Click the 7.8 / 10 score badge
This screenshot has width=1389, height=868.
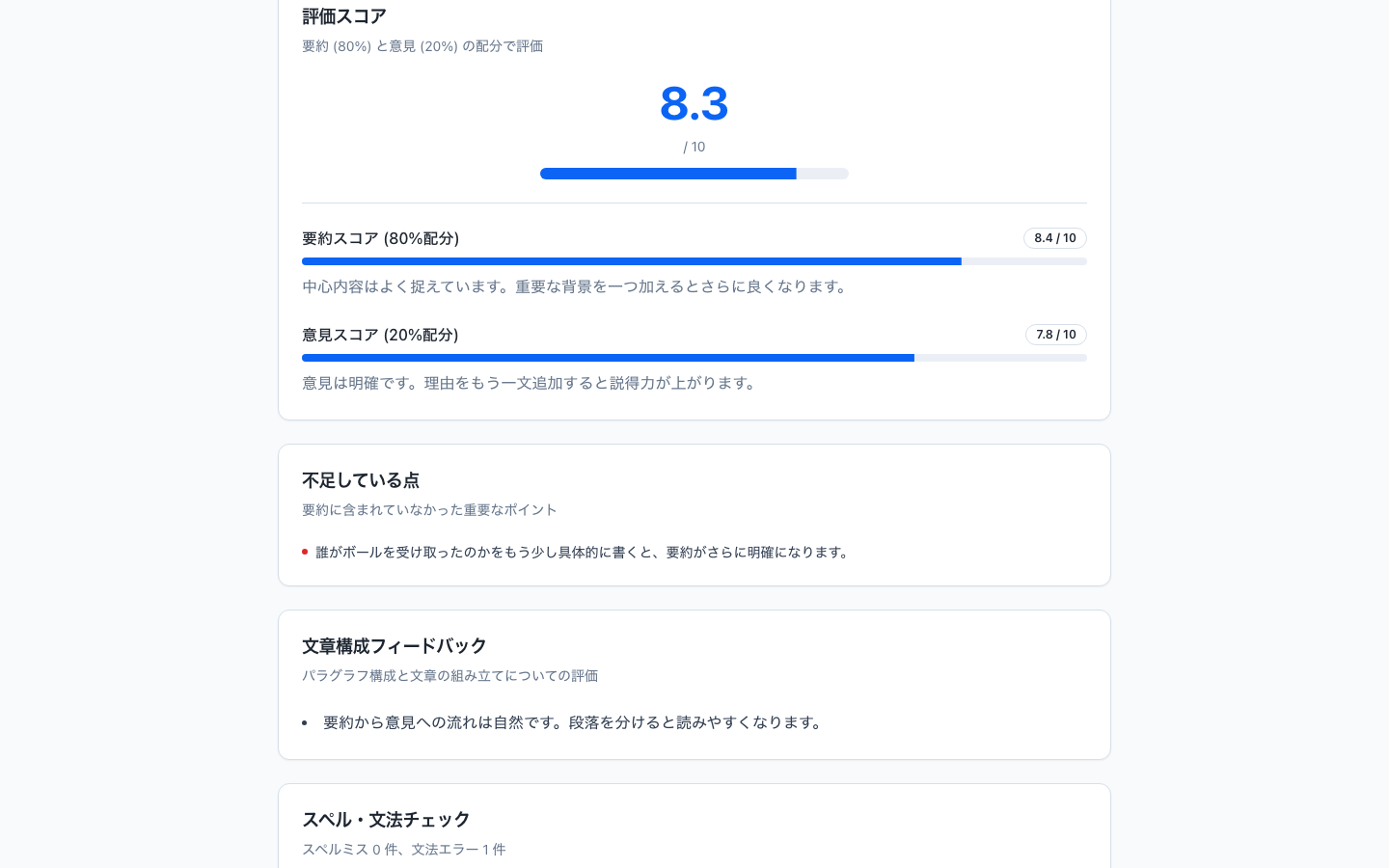tap(1056, 335)
